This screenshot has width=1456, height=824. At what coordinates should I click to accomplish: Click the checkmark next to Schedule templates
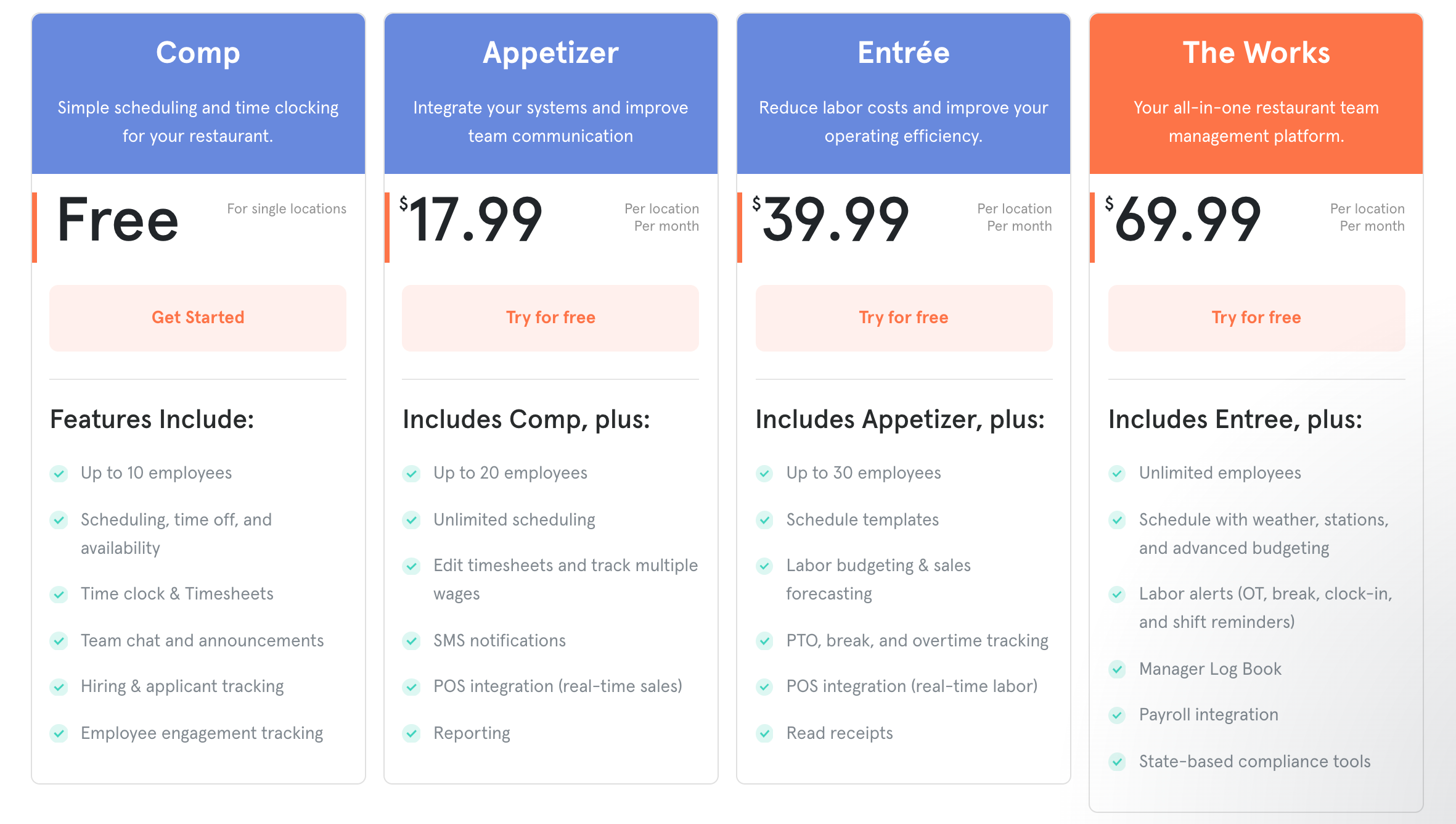[x=764, y=520]
